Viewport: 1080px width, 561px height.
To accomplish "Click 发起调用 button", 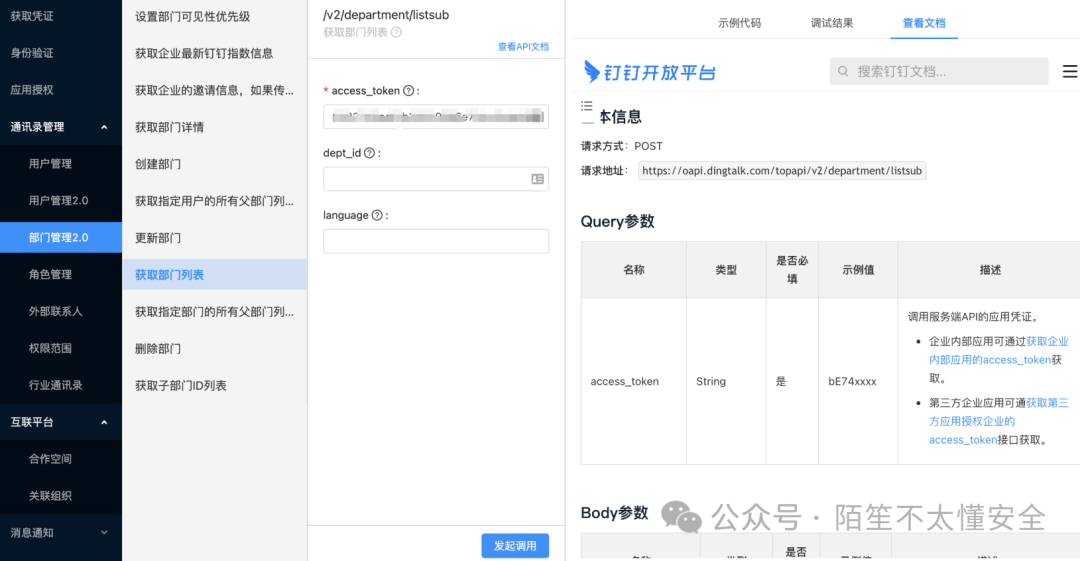I will pos(515,546).
